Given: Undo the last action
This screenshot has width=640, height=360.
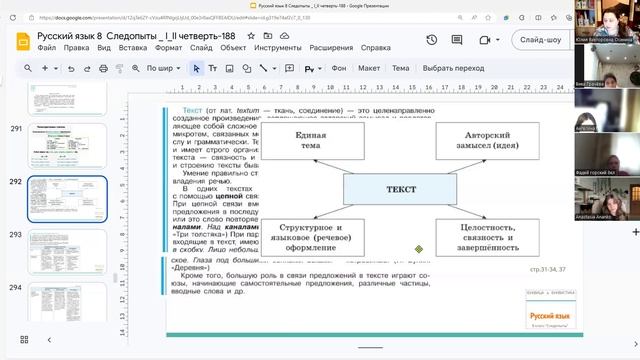Looking at the screenshot, I should 71,69.
